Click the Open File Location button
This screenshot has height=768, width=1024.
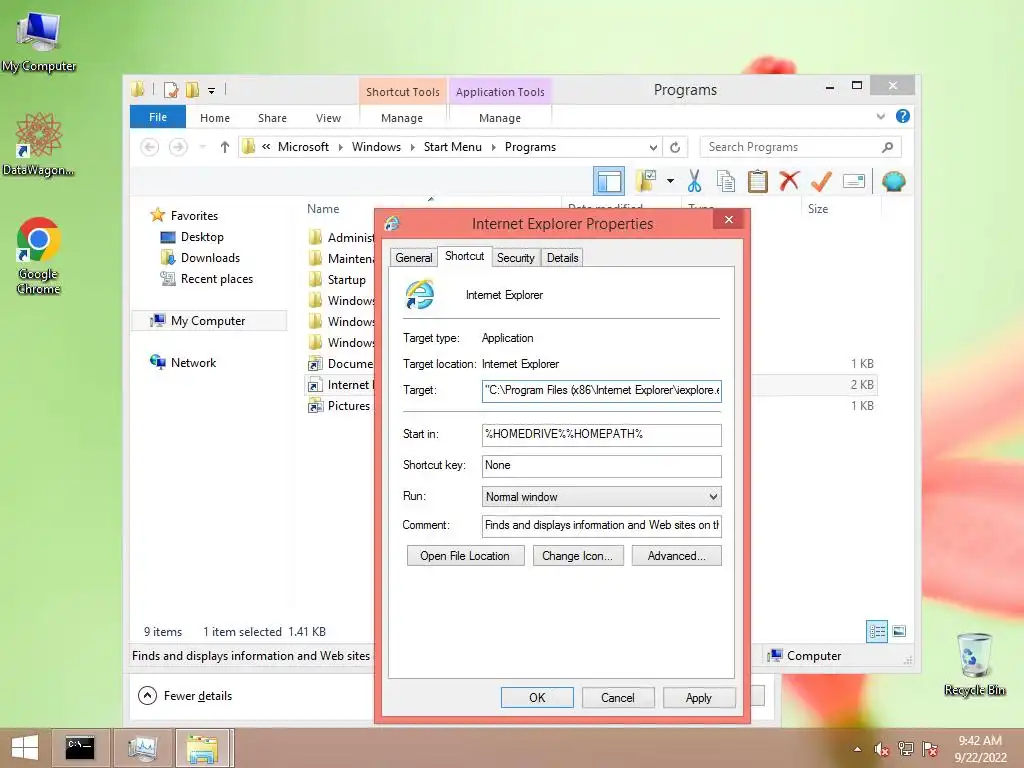(x=465, y=556)
